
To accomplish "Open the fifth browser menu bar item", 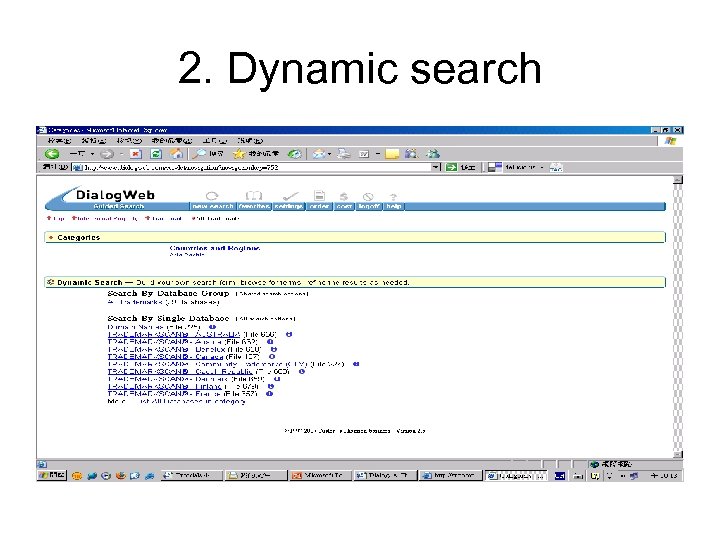I will point(215,141).
